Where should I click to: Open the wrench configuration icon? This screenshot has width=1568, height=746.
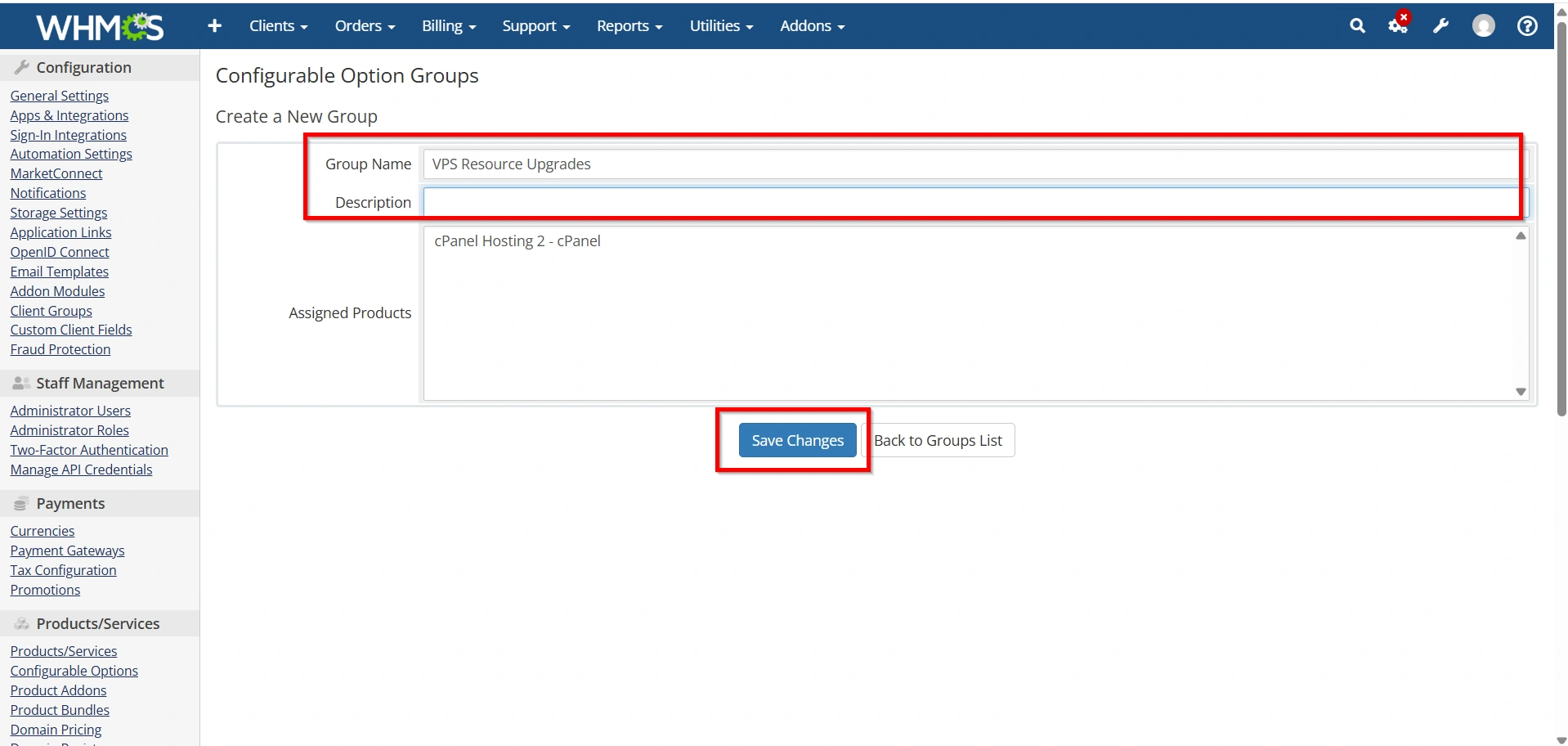1440,26
